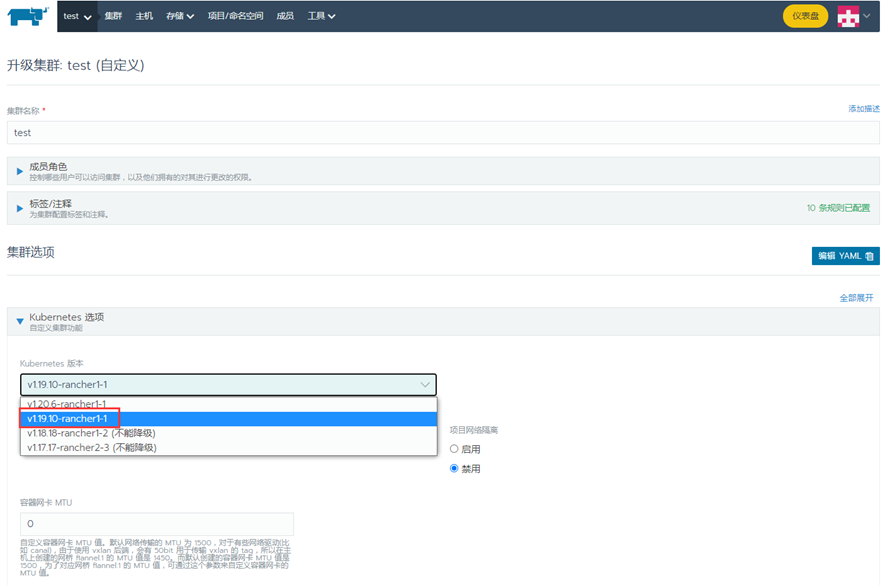Select v1.19.10-rancher1-1 version option
The width and height of the screenshot is (890, 585).
click(x=228, y=419)
